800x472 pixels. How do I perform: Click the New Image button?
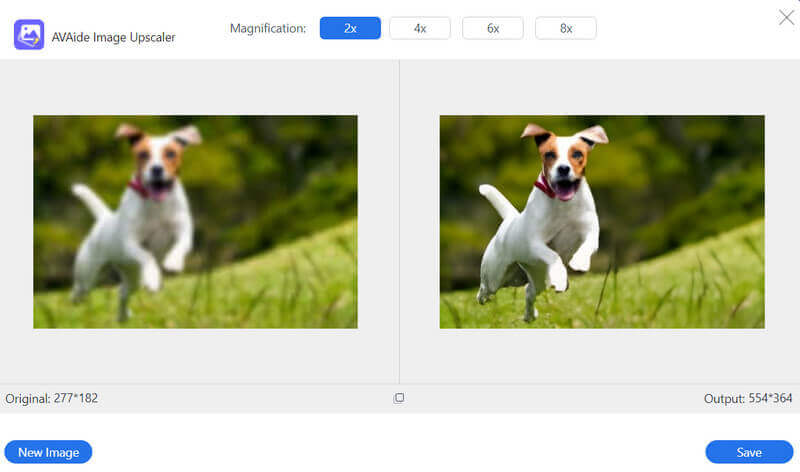click(48, 452)
